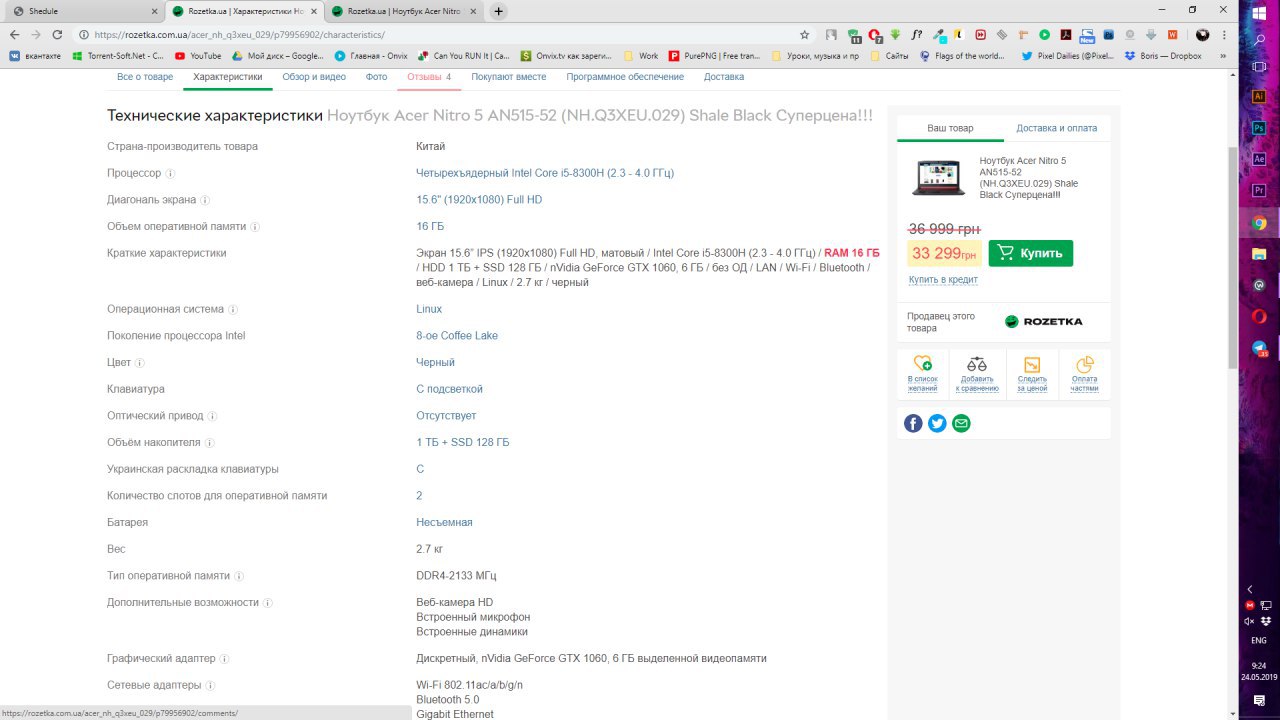Switch to the Shedule browser tab
1280x720 pixels.
tap(83, 11)
